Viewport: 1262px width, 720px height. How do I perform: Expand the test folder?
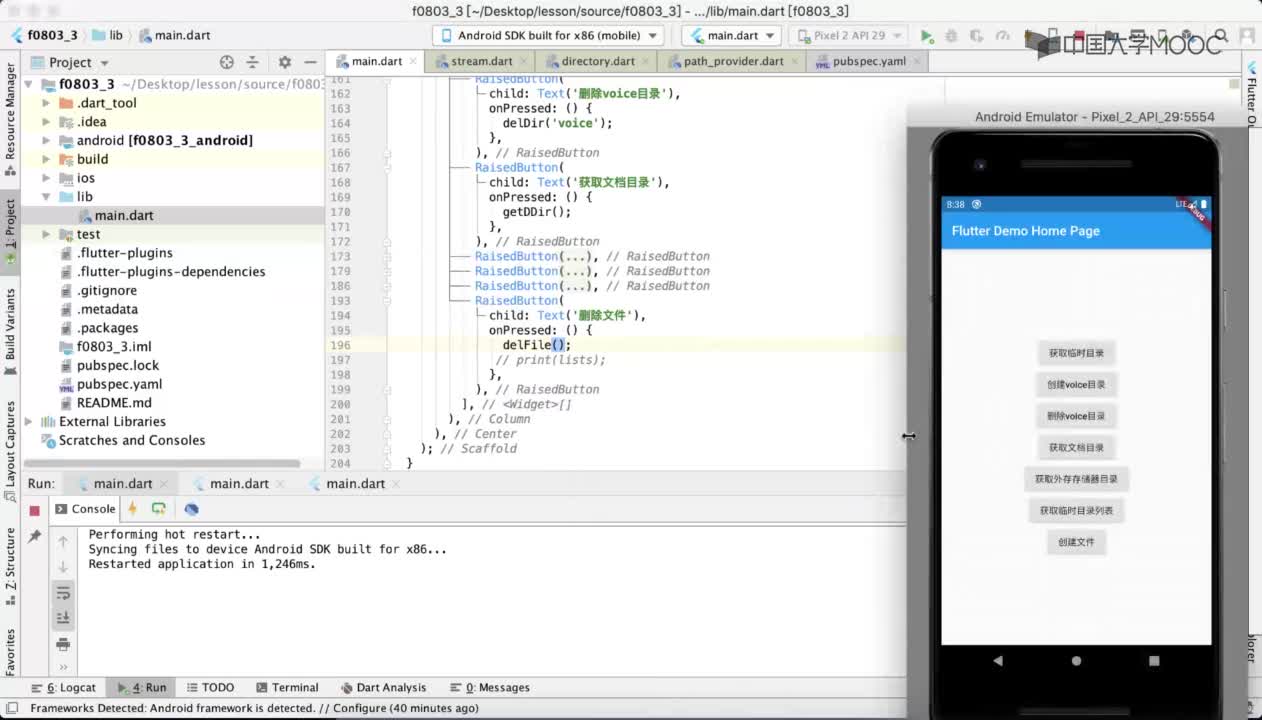pos(46,235)
